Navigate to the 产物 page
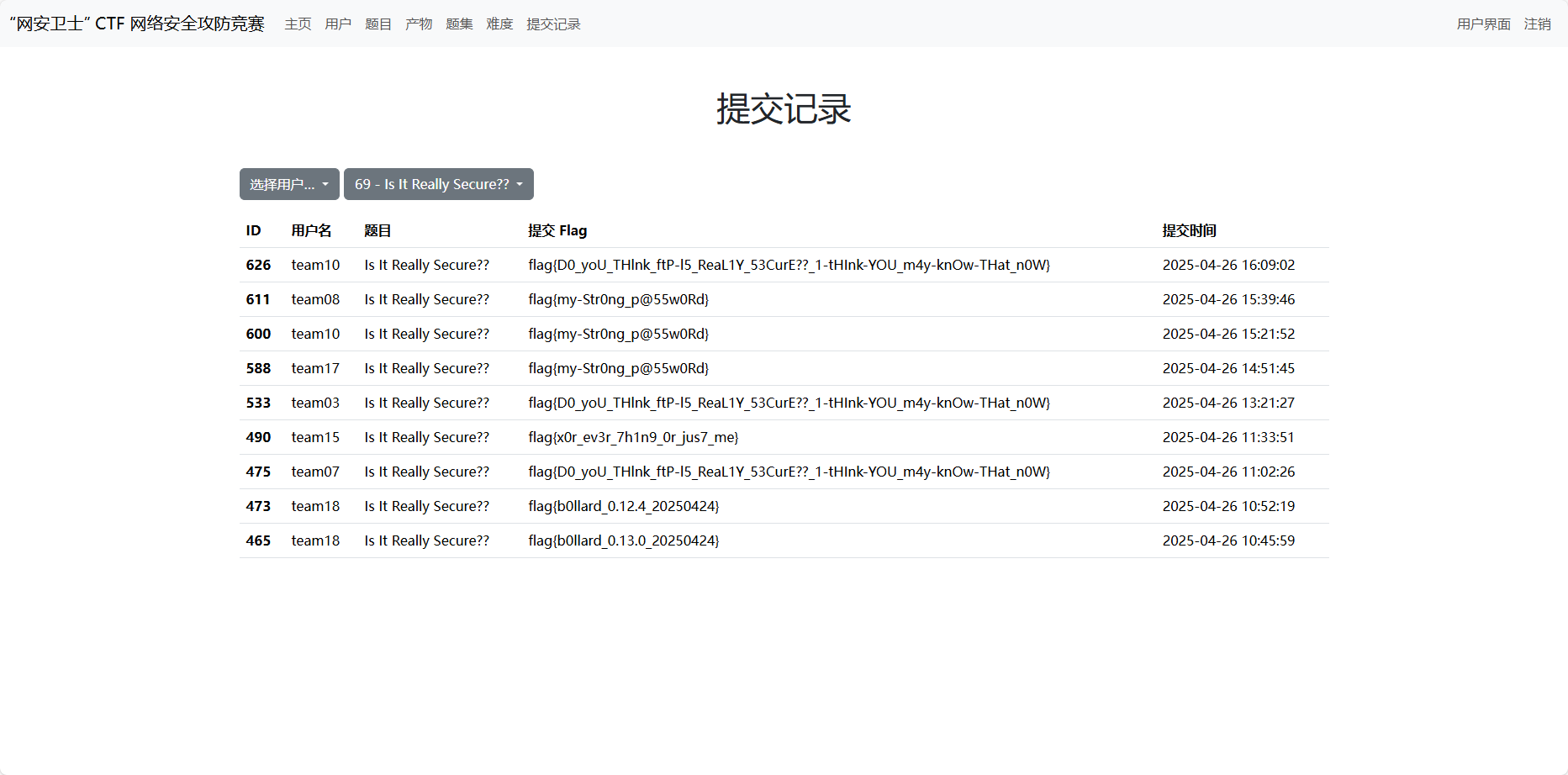This screenshot has width=1568, height=775. click(419, 24)
